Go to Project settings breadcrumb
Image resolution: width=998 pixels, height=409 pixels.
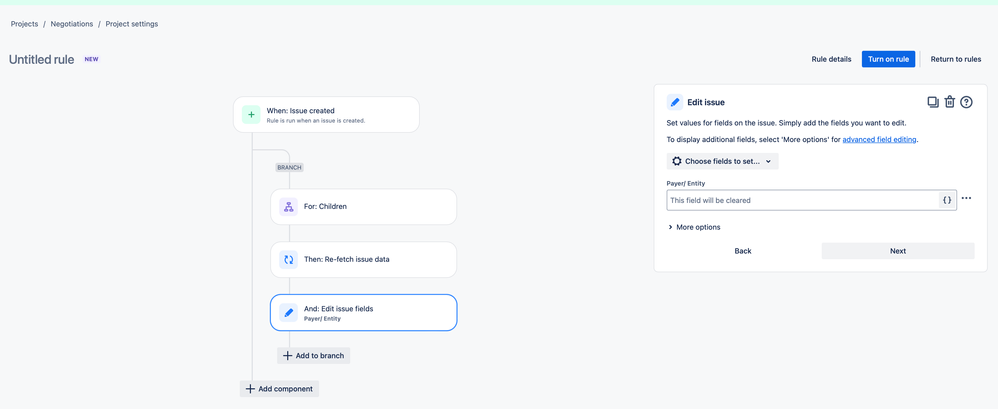(132, 24)
